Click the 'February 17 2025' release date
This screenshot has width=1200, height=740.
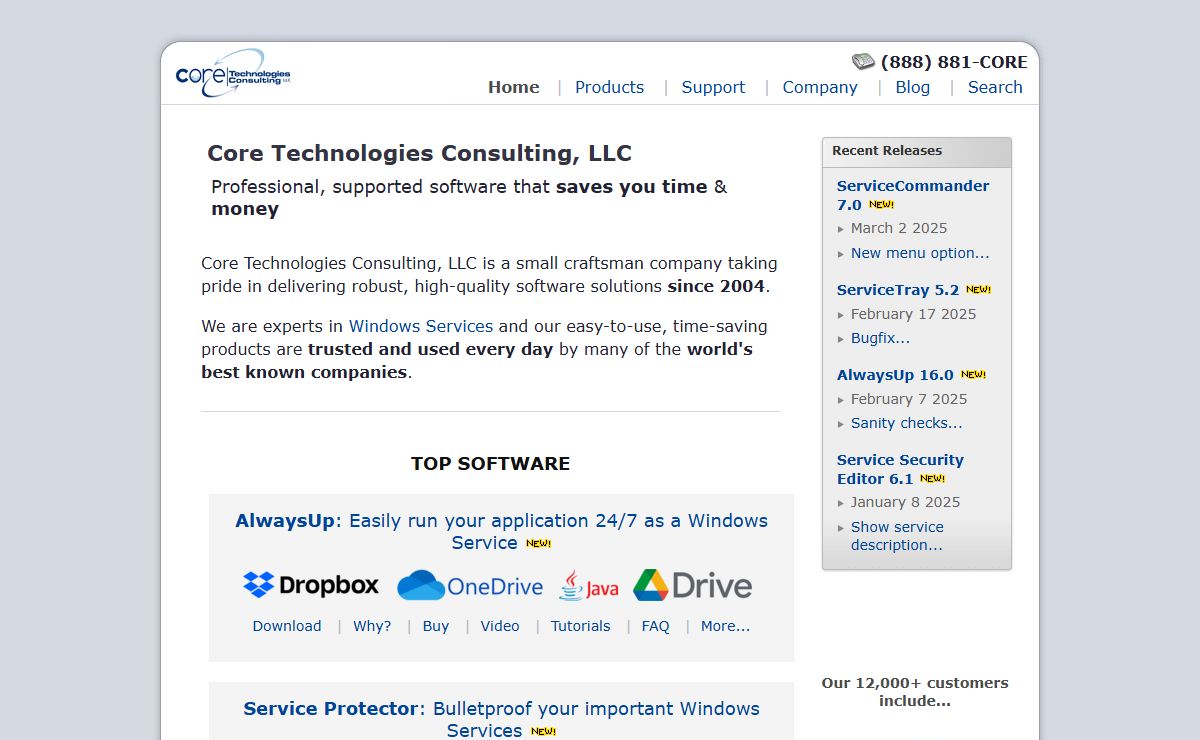click(x=913, y=314)
